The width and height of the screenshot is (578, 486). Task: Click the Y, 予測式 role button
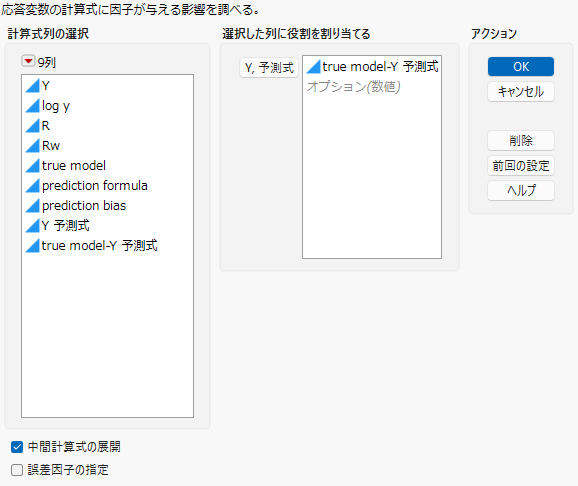pos(269,67)
